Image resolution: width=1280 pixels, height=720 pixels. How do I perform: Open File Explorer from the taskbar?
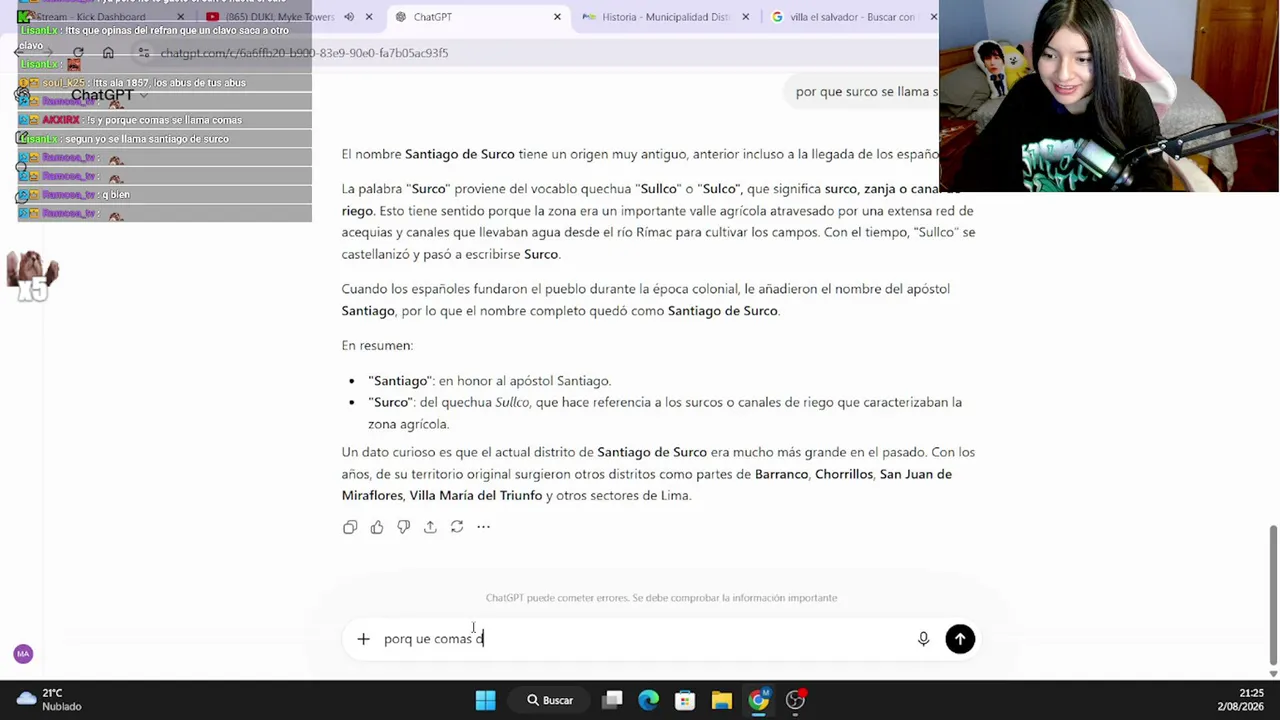tap(721, 700)
